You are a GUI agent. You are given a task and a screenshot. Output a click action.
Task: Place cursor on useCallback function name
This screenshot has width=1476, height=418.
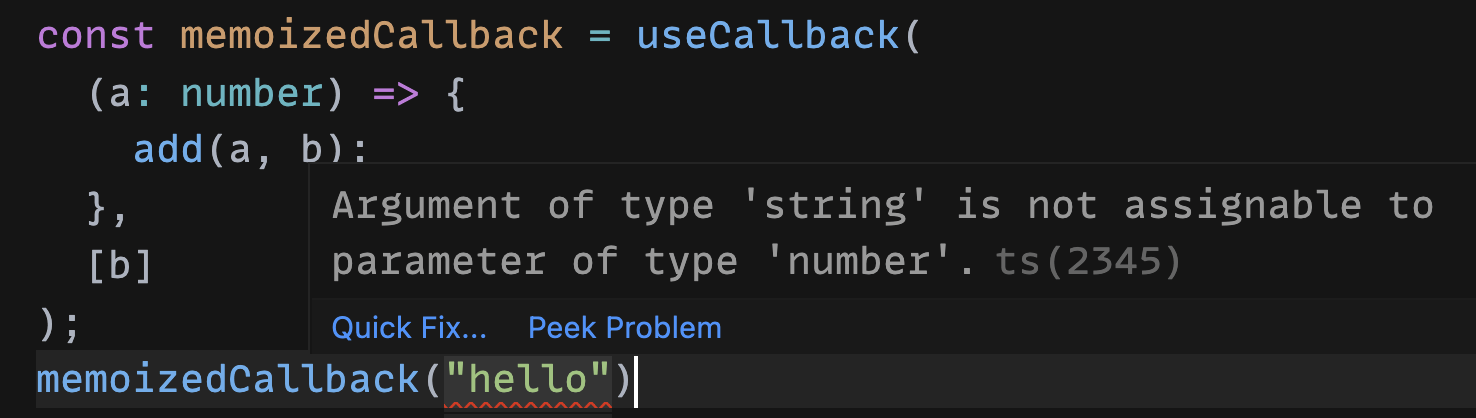tap(767, 36)
